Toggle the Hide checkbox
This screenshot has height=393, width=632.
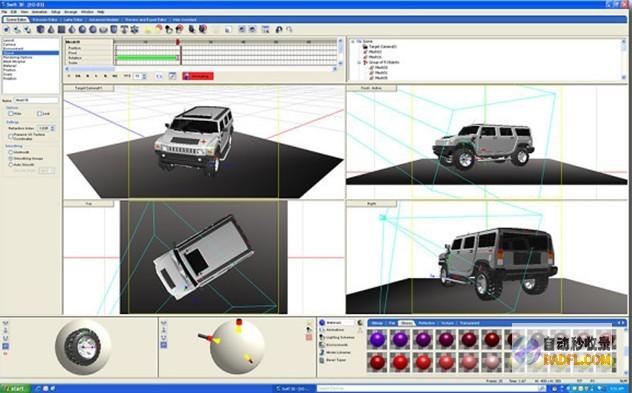[11, 114]
